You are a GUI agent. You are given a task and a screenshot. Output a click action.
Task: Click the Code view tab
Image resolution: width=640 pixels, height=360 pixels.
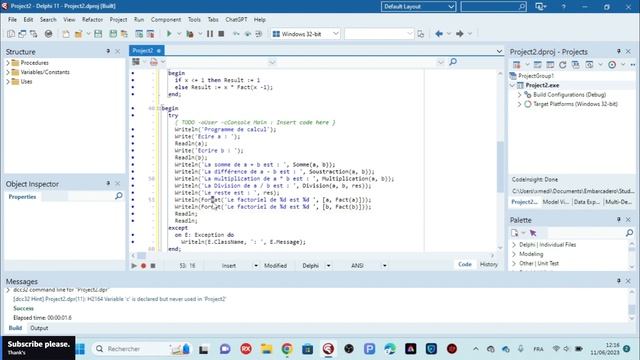click(464, 264)
